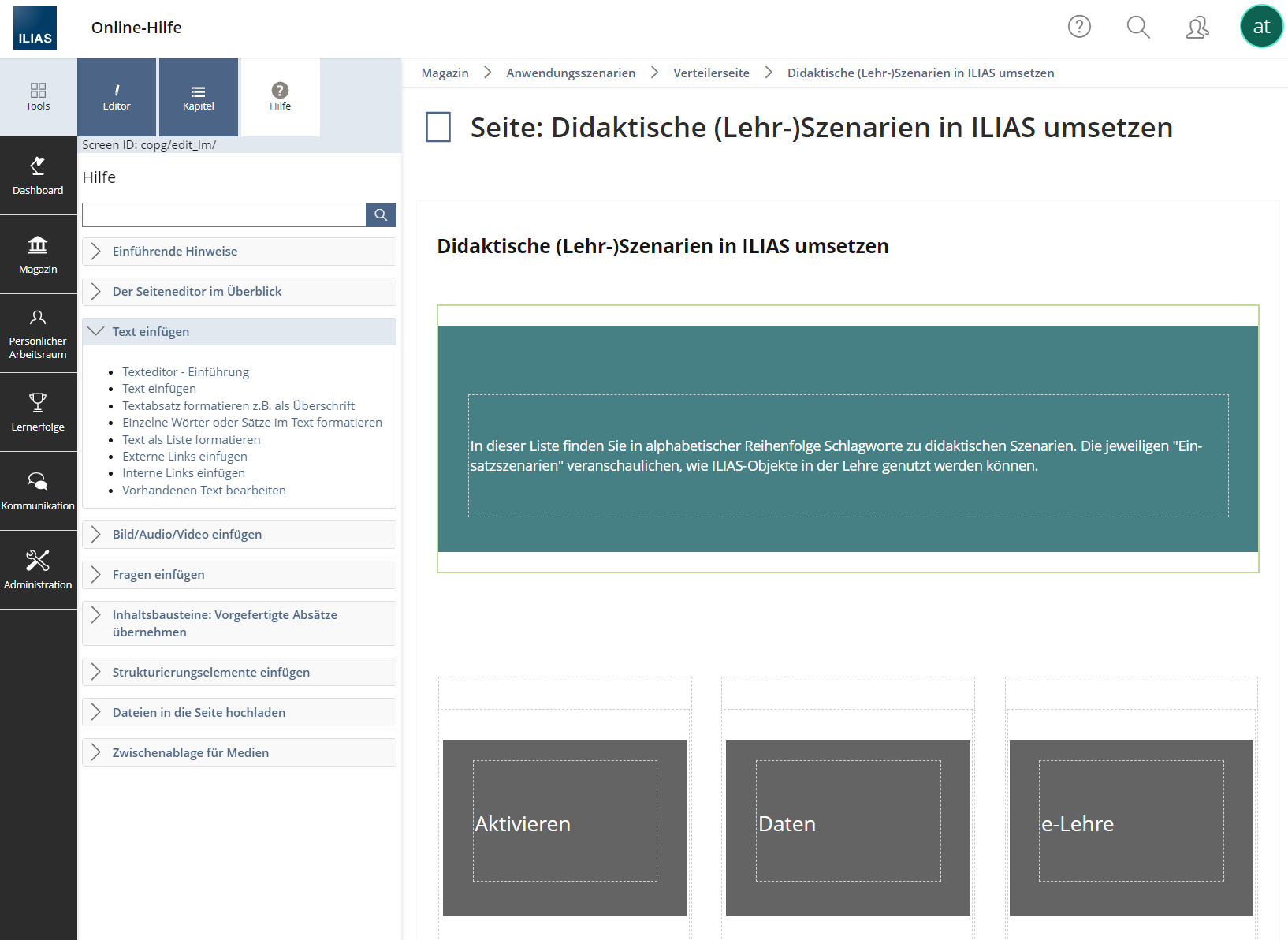Toggle the checkbox beside the page title
The height and width of the screenshot is (940, 1288).
coord(438,127)
